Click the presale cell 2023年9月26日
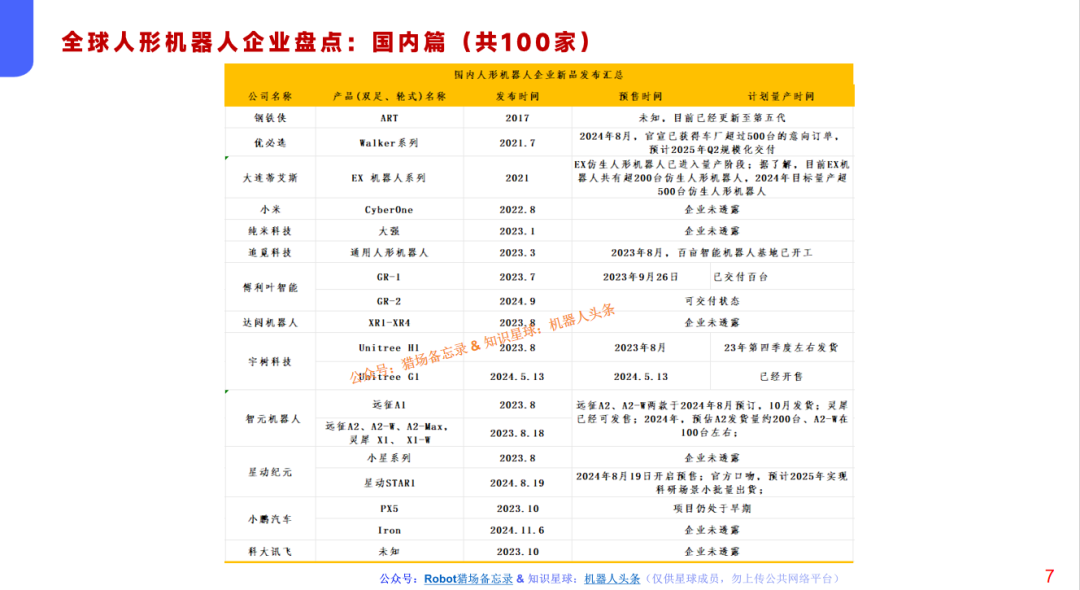 pyautogui.click(x=641, y=277)
